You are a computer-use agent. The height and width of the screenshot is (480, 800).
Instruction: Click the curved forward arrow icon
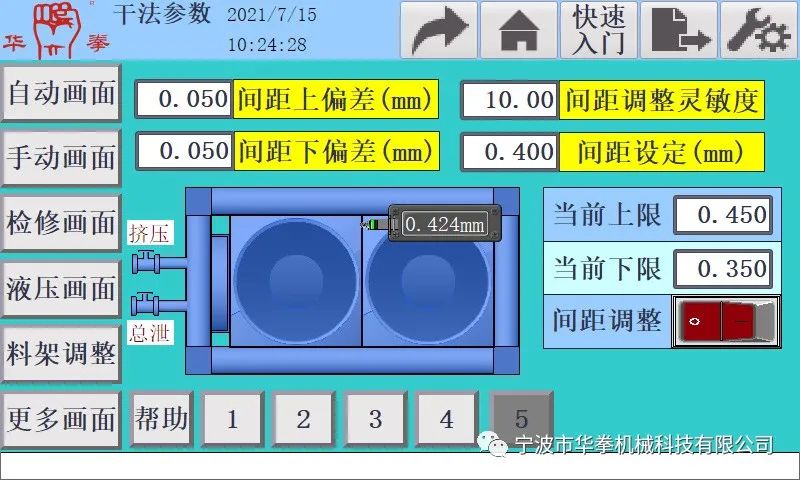[x=439, y=30]
